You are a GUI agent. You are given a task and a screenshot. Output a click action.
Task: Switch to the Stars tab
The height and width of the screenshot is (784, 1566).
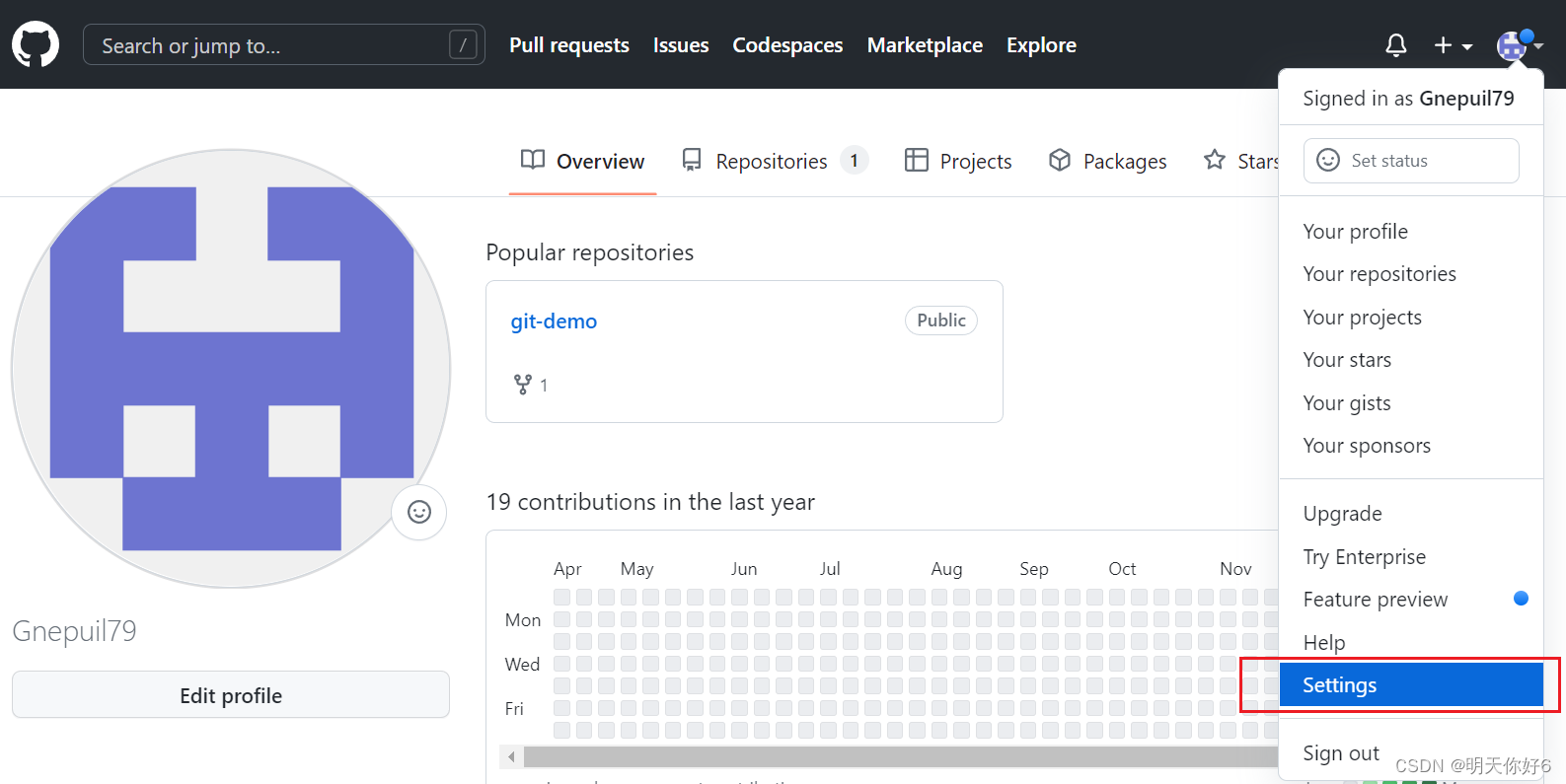[x=1240, y=161]
